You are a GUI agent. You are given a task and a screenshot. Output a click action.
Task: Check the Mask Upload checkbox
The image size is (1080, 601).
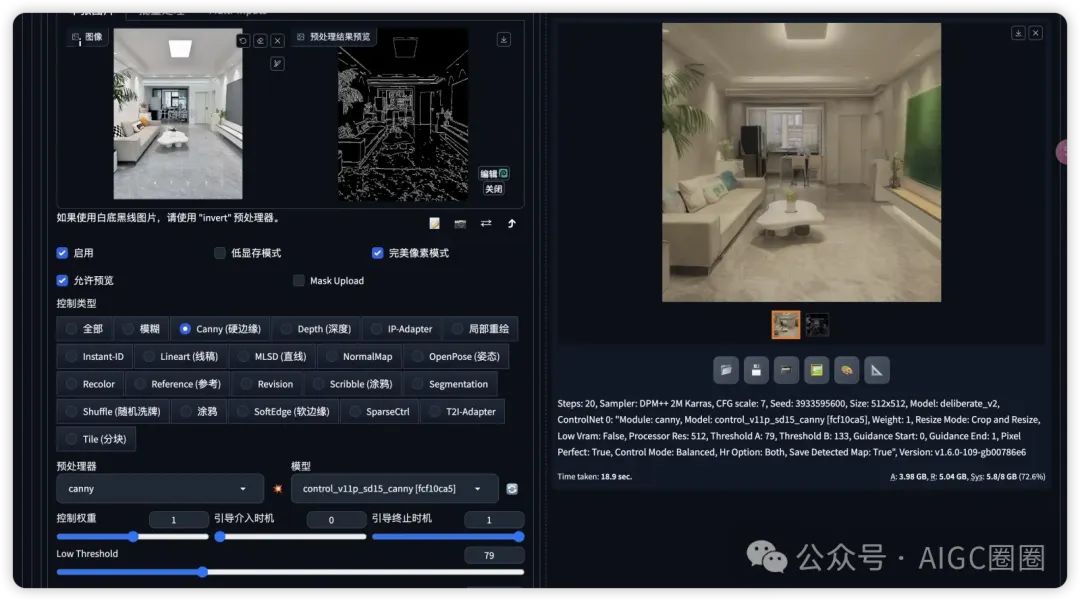tap(299, 281)
